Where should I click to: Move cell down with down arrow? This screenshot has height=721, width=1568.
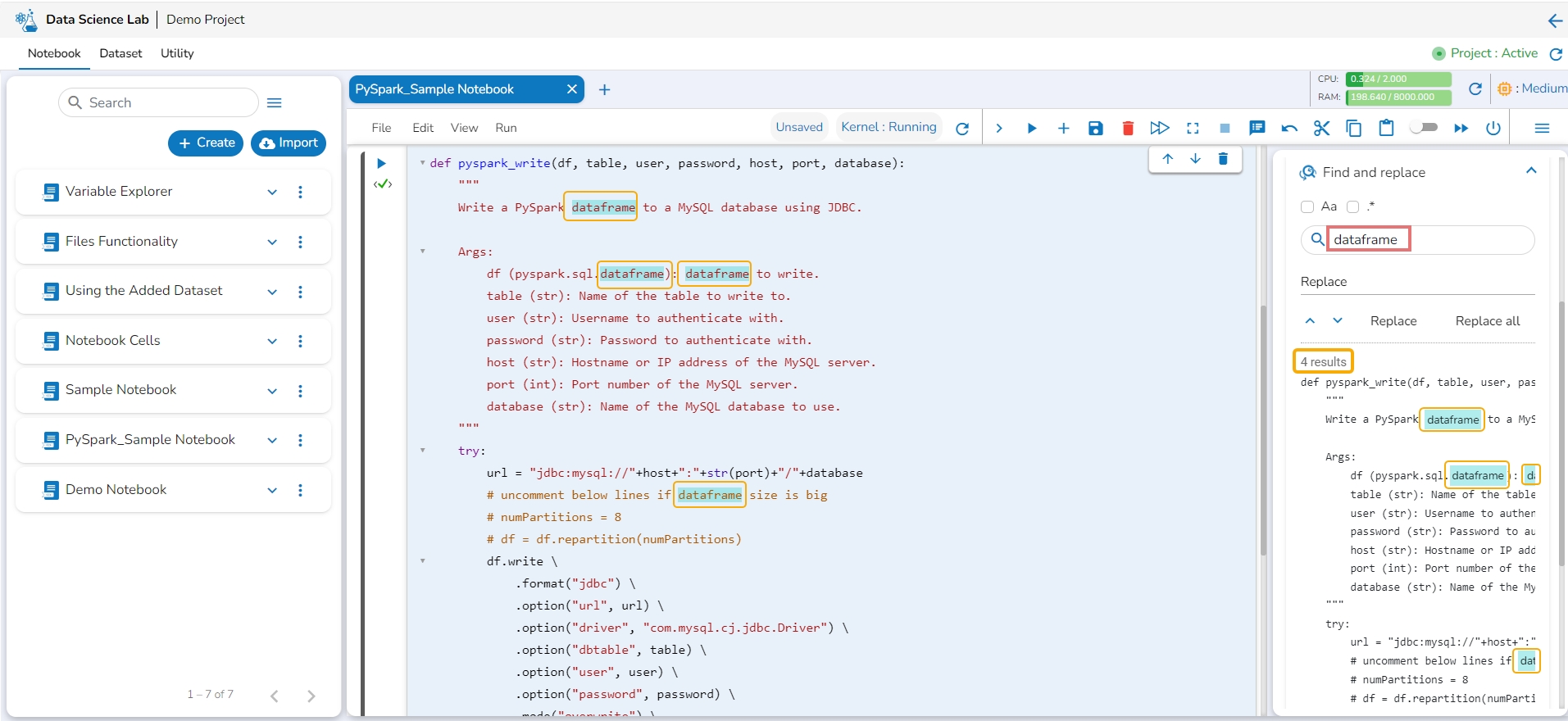[1195, 159]
